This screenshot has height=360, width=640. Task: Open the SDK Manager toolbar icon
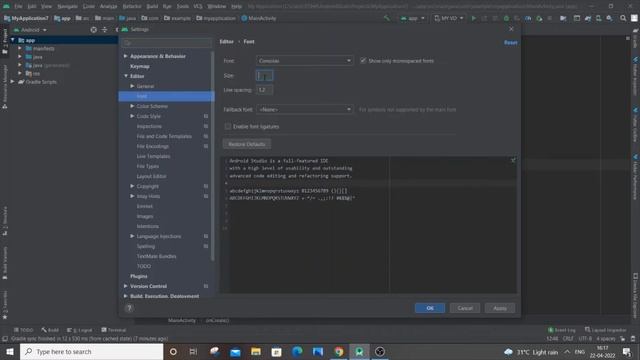[x=609, y=18]
